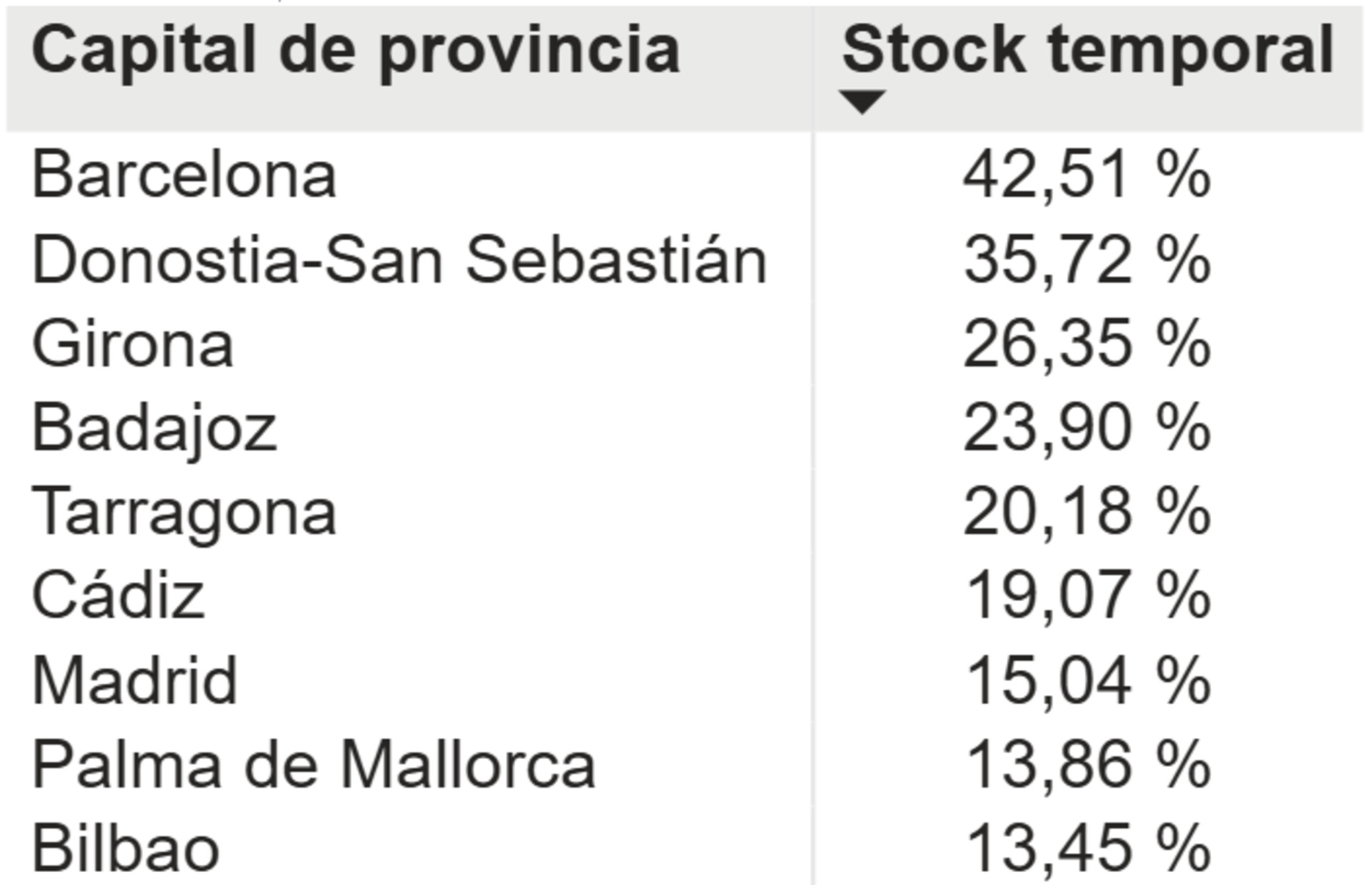Screen dimensions: 1372x885
Task: Click the 35,72 % value
Action: click(x=1086, y=260)
